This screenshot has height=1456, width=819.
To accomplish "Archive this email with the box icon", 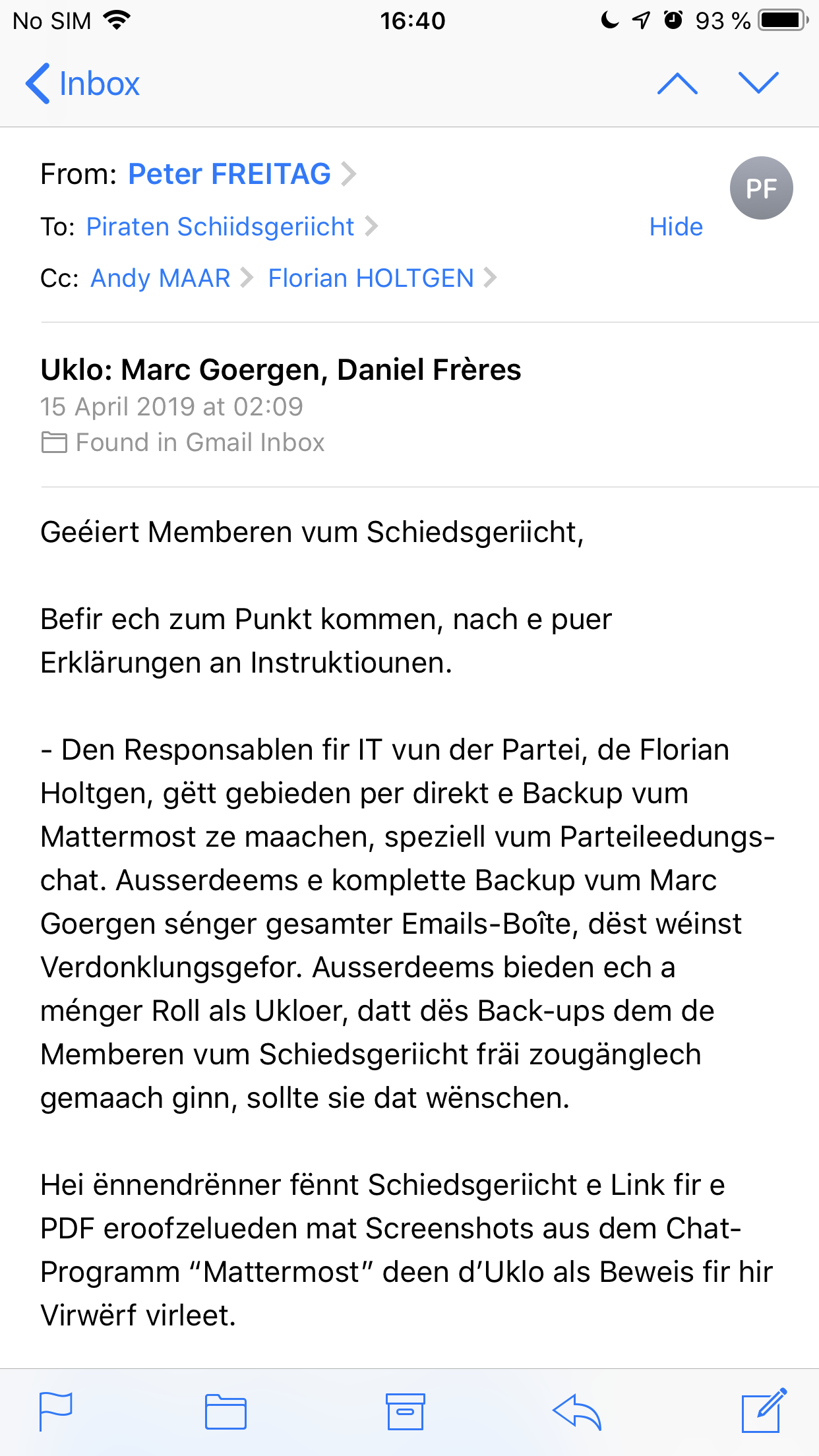I will click(405, 1411).
